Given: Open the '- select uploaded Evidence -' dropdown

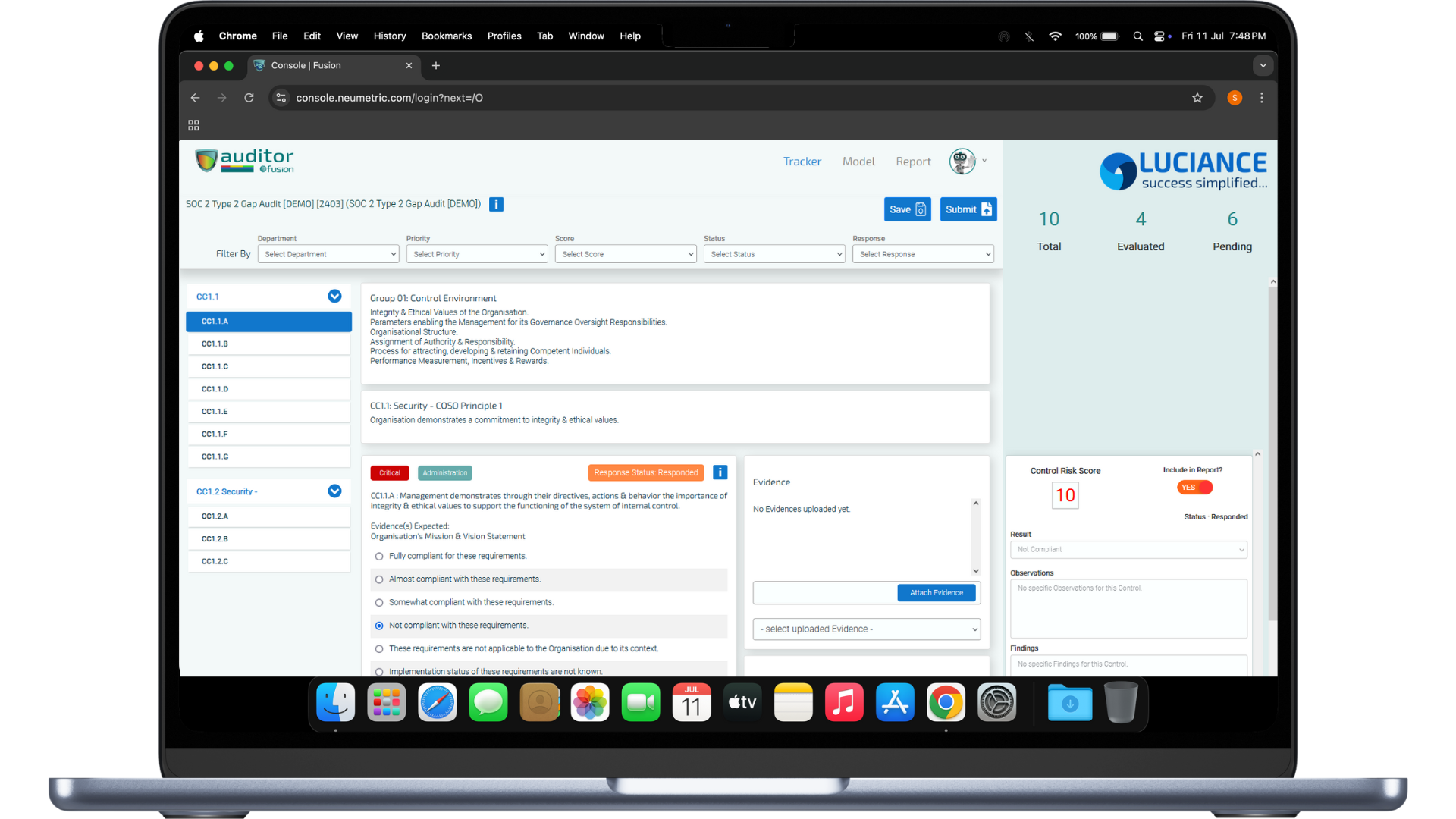Looking at the screenshot, I should click(x=865, y=629).
